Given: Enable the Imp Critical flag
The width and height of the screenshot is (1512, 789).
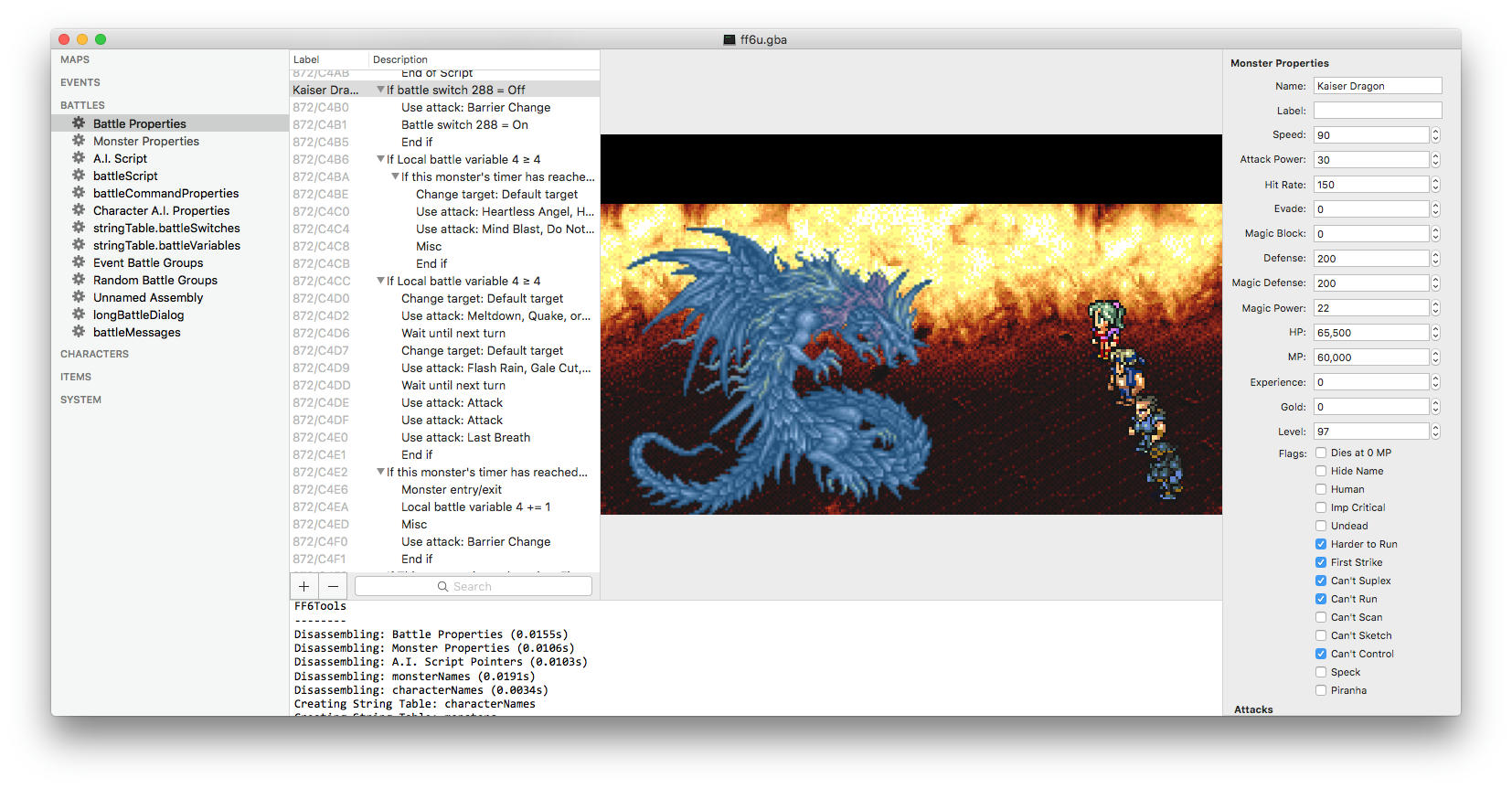Looking at the screenshot, I should [x=1321, y=507].
